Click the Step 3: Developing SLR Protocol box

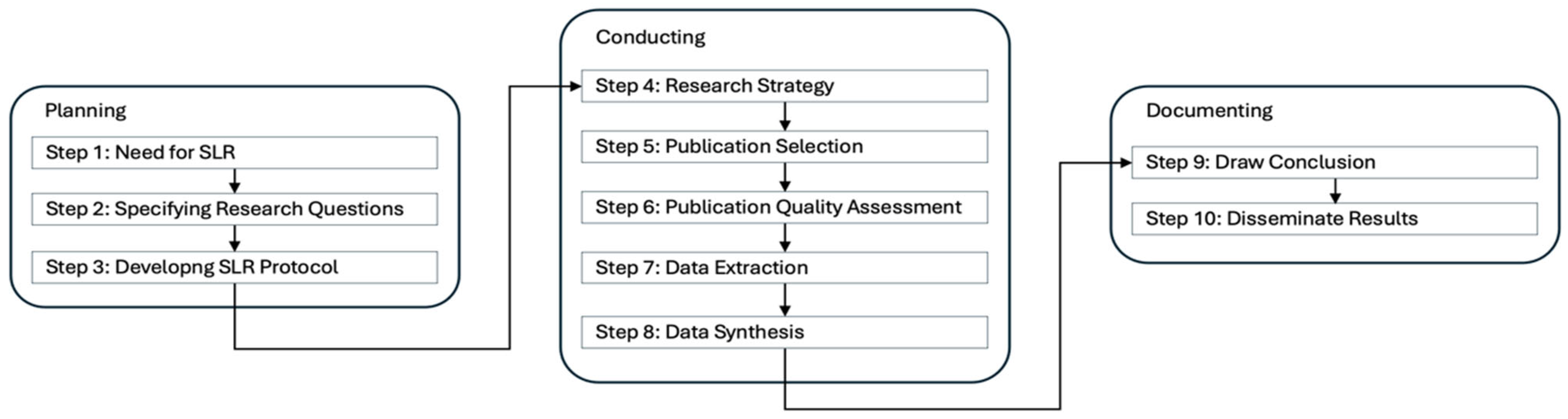234,268
